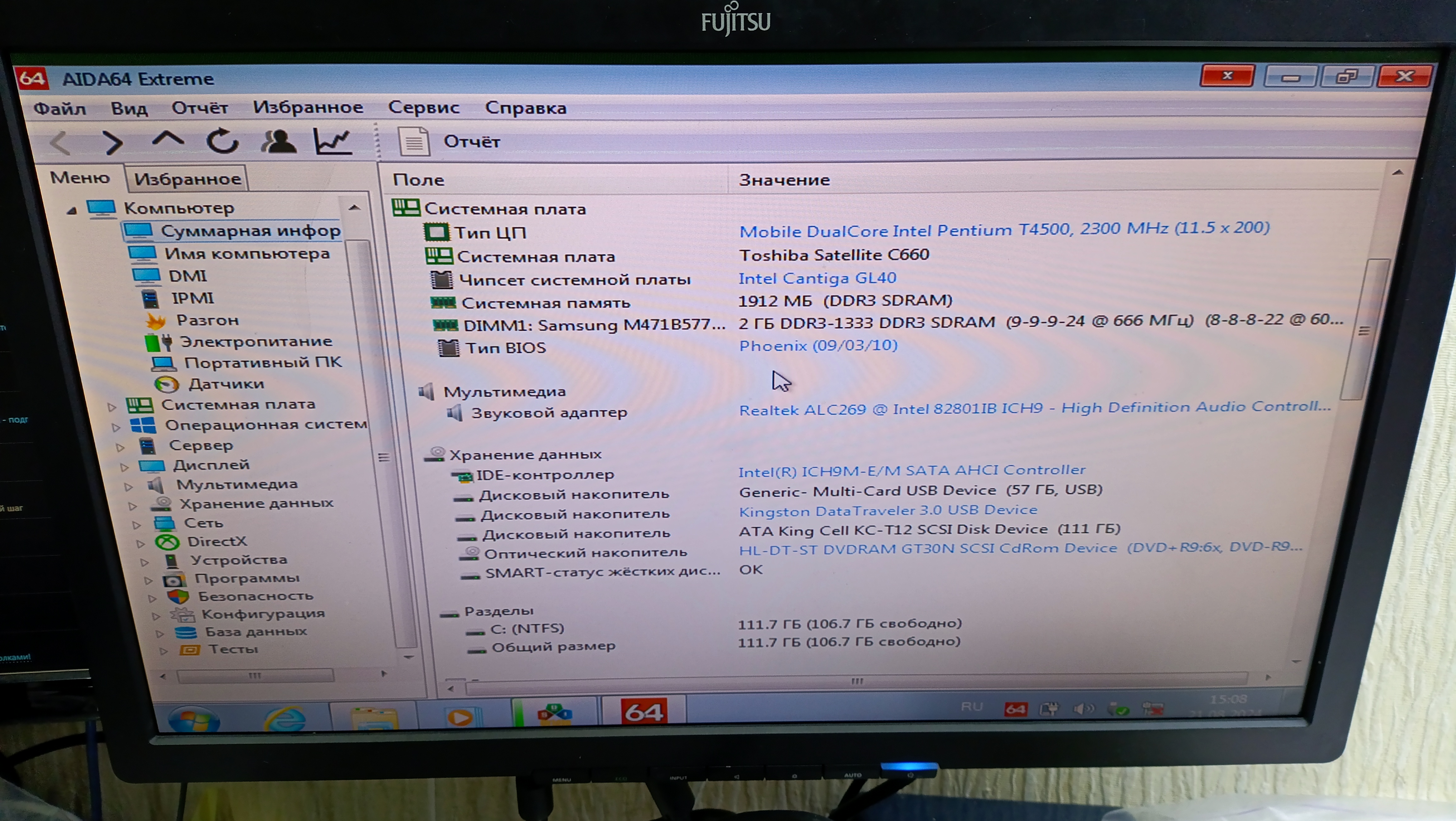Screen dimensions: 1456x821
Task: Open the Избранное menu in menu bar
Action: (308, 107)
